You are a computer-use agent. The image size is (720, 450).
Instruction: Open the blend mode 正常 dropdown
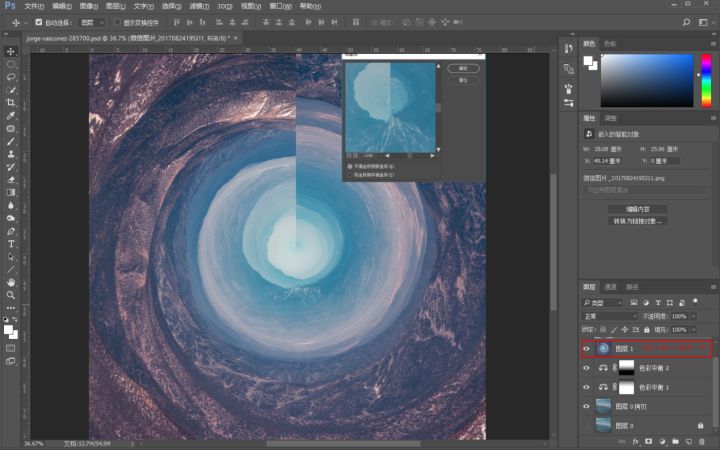609,316
